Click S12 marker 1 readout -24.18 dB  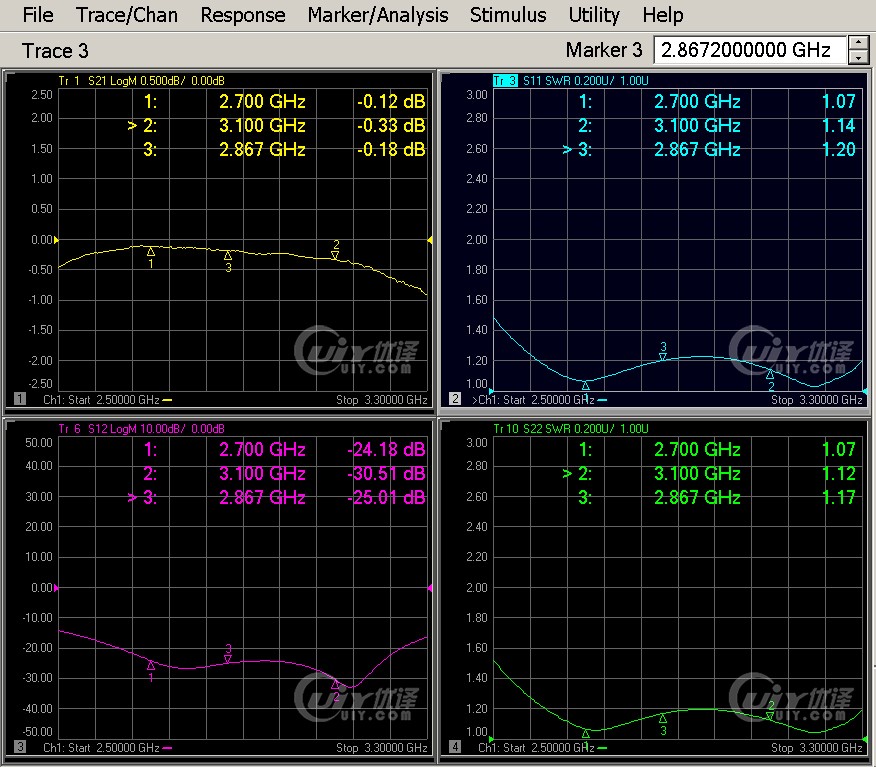point(386,449)
